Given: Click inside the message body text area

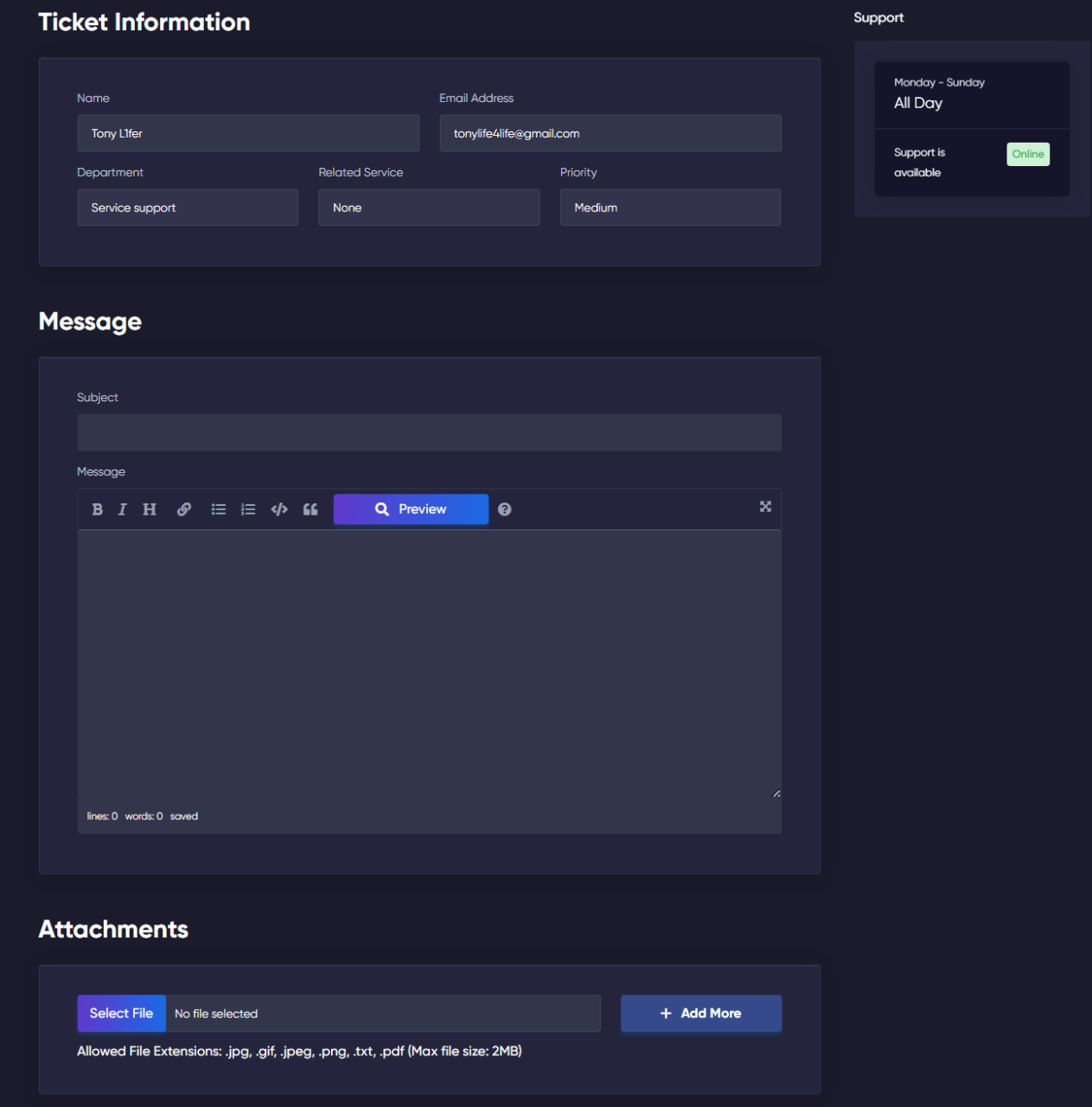Looking at the screenshot, I should [x=429, y=662].
